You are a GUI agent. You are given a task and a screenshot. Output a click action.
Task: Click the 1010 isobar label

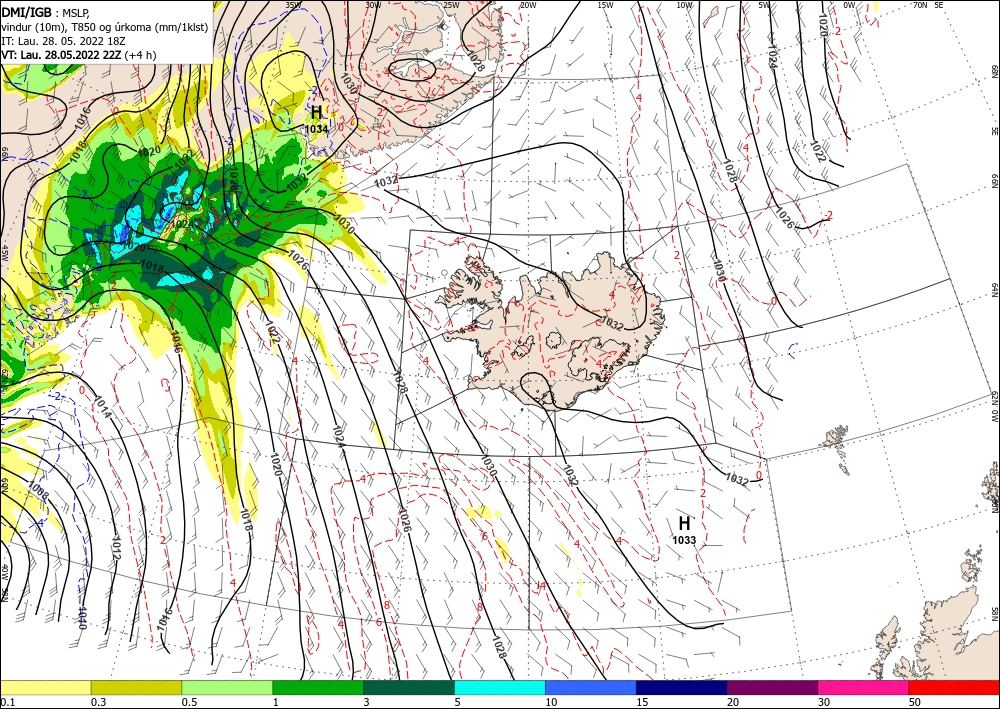click(x=82, y=617)
